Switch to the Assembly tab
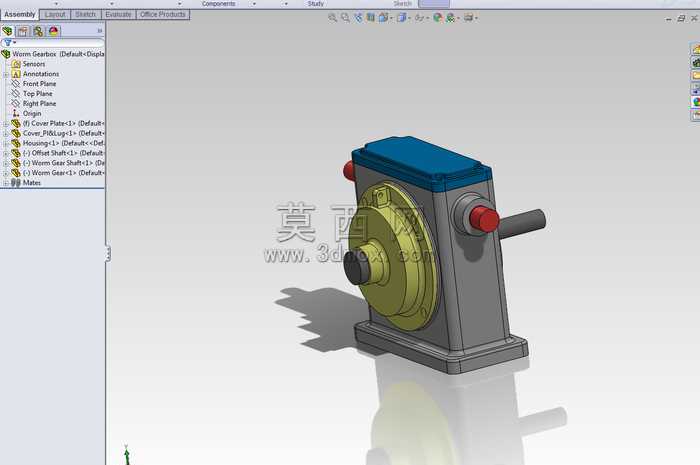Viewport: 700px width, 465px height. coord(20,14)
